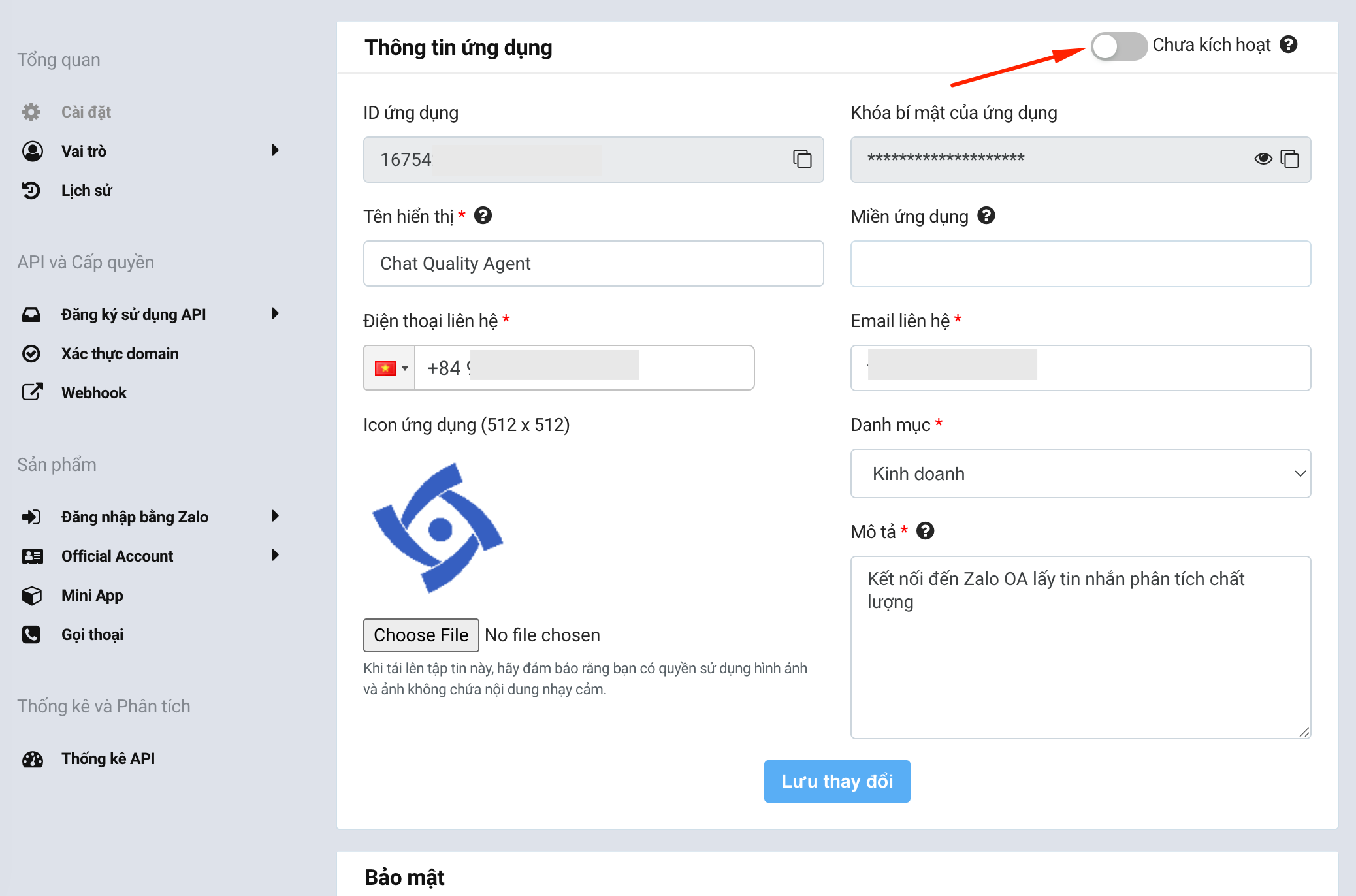Enable the app activation toggle
The height and width of the screenshot is (896, 1356).
tap(1118, 46)
